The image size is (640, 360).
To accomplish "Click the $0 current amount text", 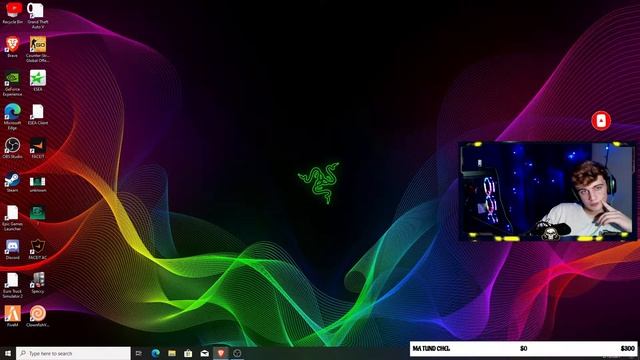I will [x=524, y=349].
